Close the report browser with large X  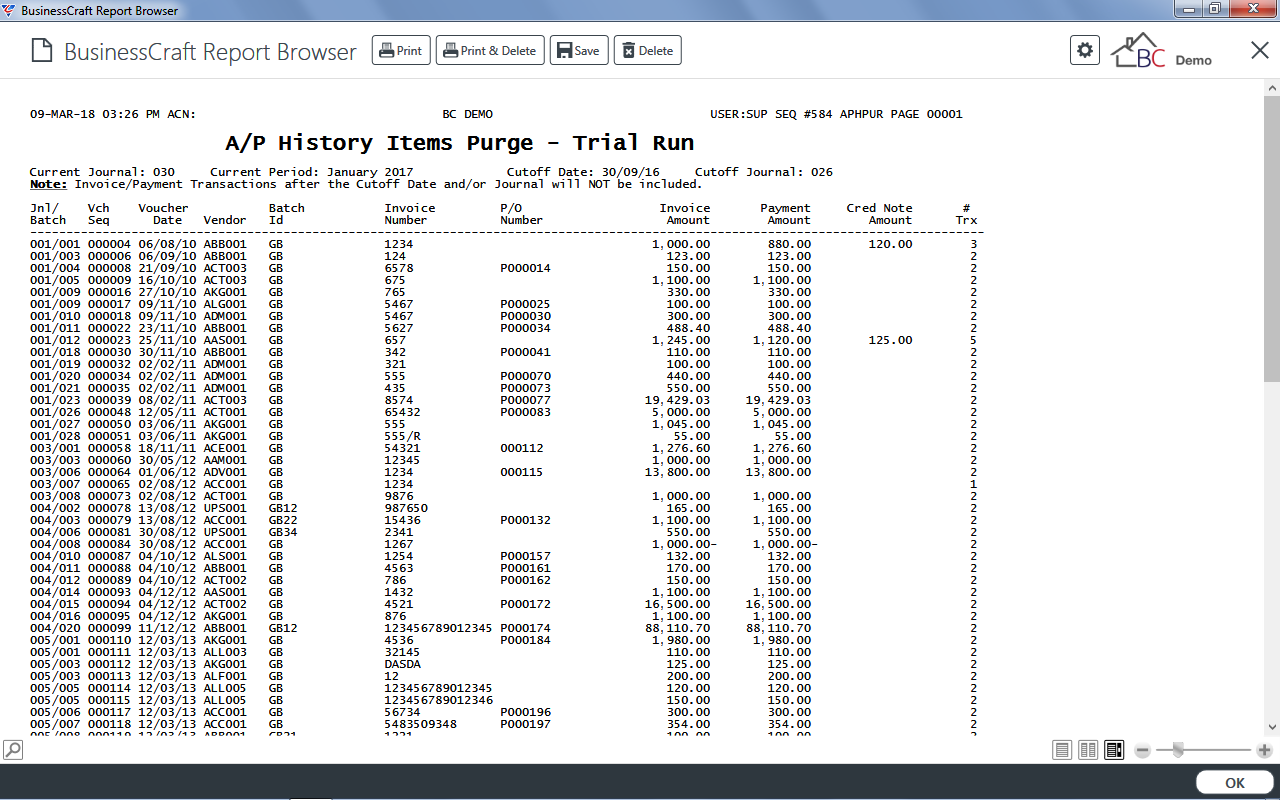click(1260, 50)
